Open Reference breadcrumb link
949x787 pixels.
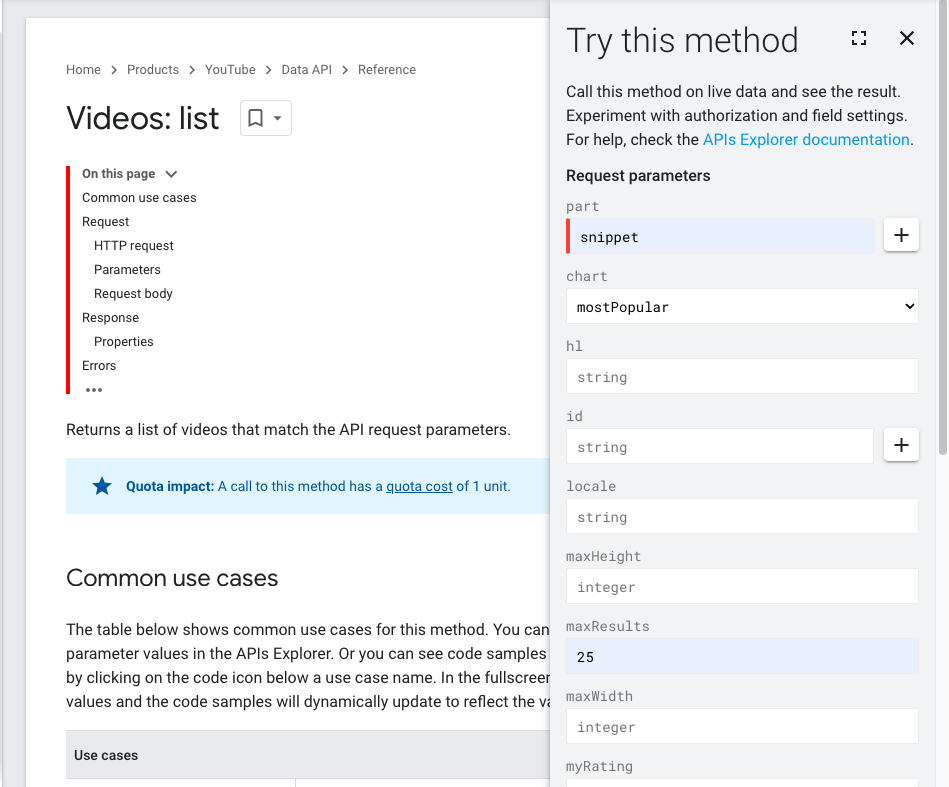tap(387, 70)
